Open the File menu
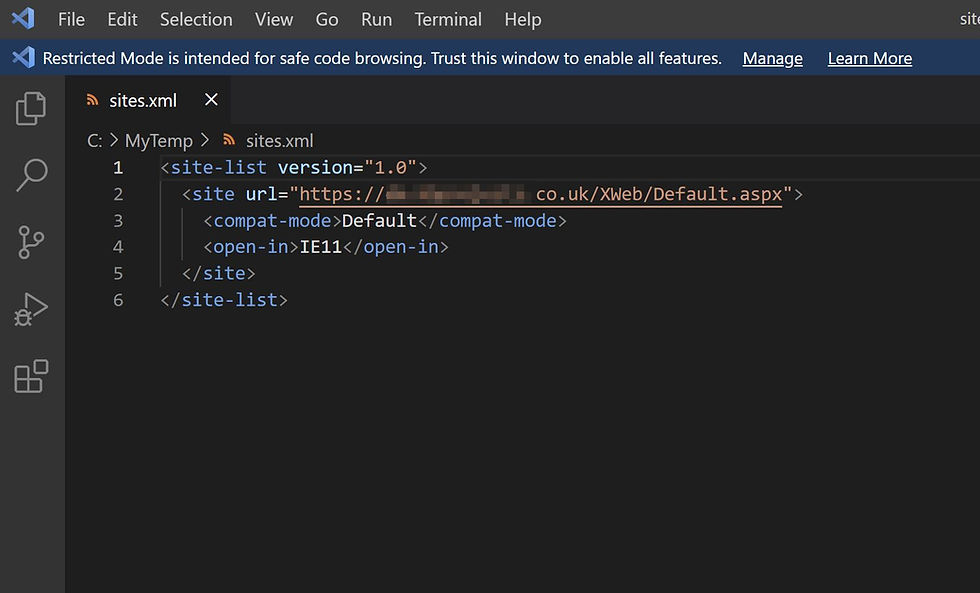 71,19
